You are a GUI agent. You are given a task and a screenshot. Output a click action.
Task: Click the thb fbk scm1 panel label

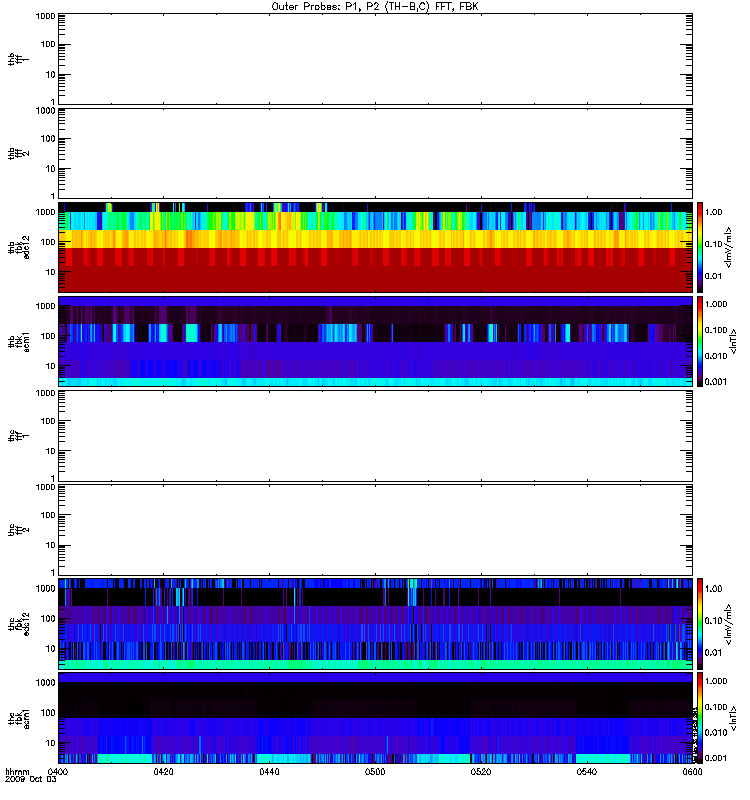point(18,342)
